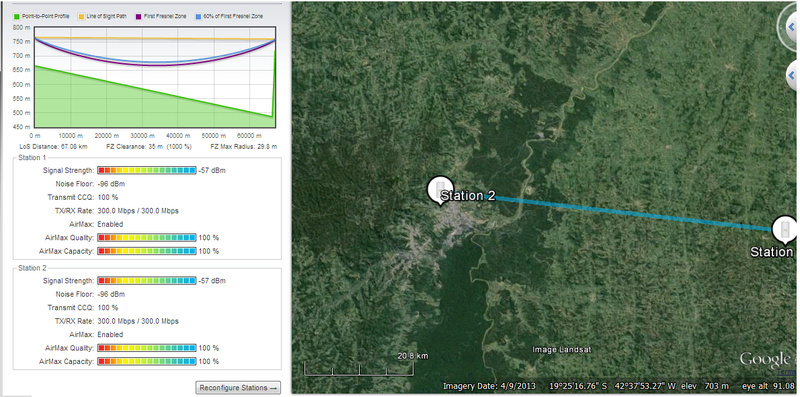Click the Station 1 Signal Strength bar
Image resolution: width=800 pixels, height=397 pixels.
tap(146, 170)
